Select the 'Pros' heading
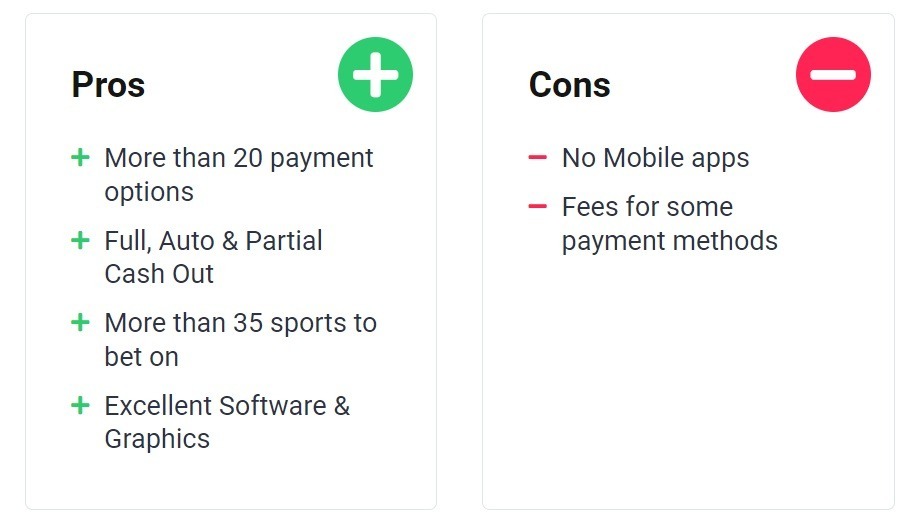The height and width of the screenshot is (527, 918). (x=108, y=84)
